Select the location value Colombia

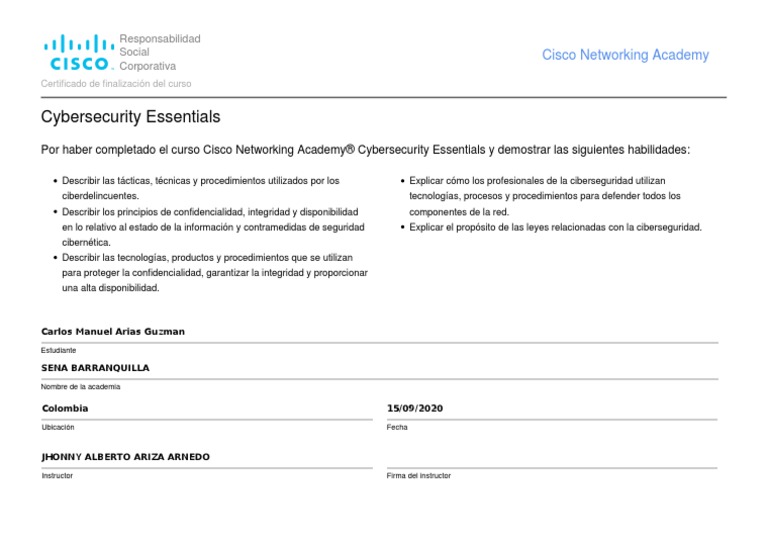tap(65, 408)
